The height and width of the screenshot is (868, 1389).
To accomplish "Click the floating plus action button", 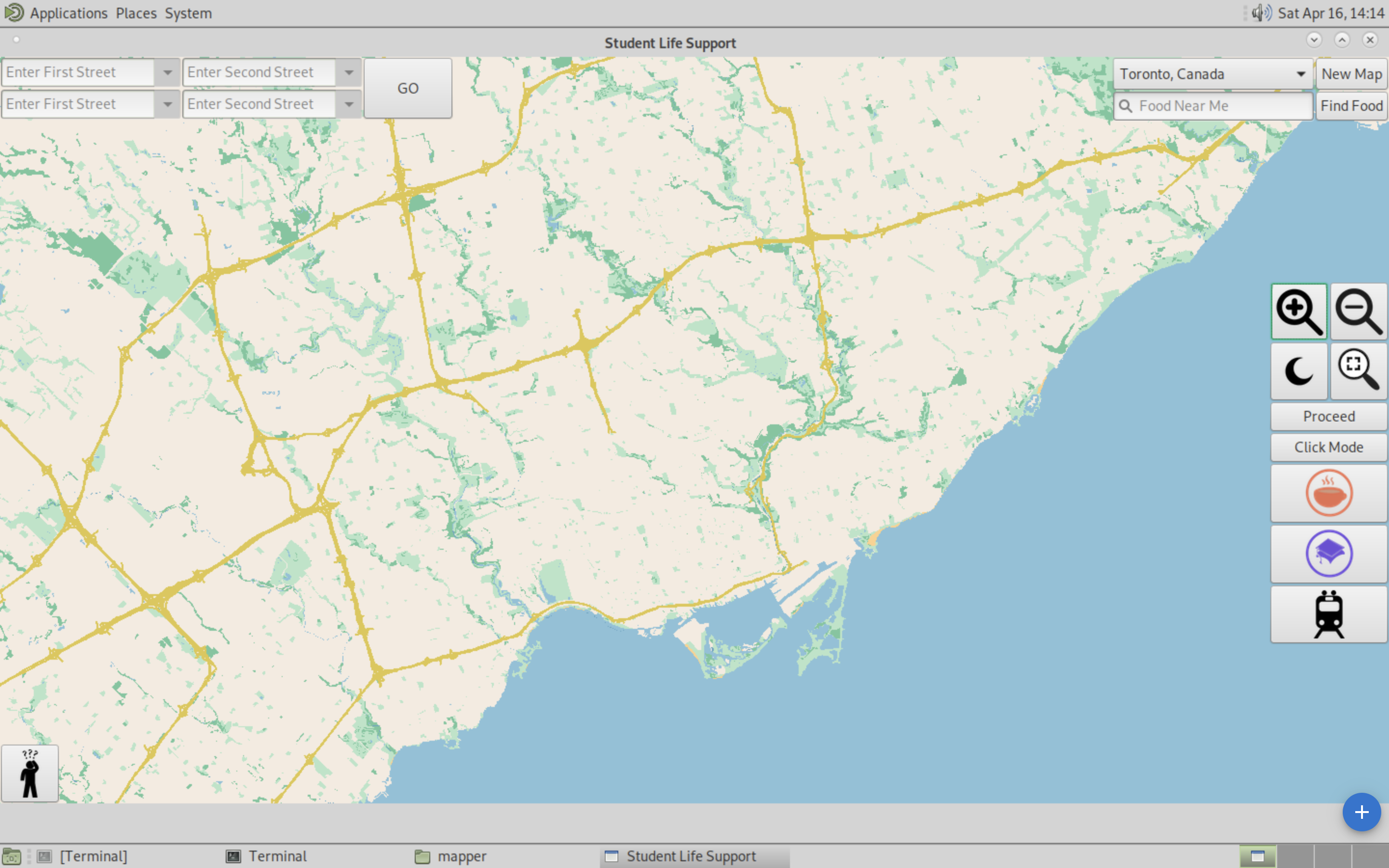I will (x=1361, y=812).
